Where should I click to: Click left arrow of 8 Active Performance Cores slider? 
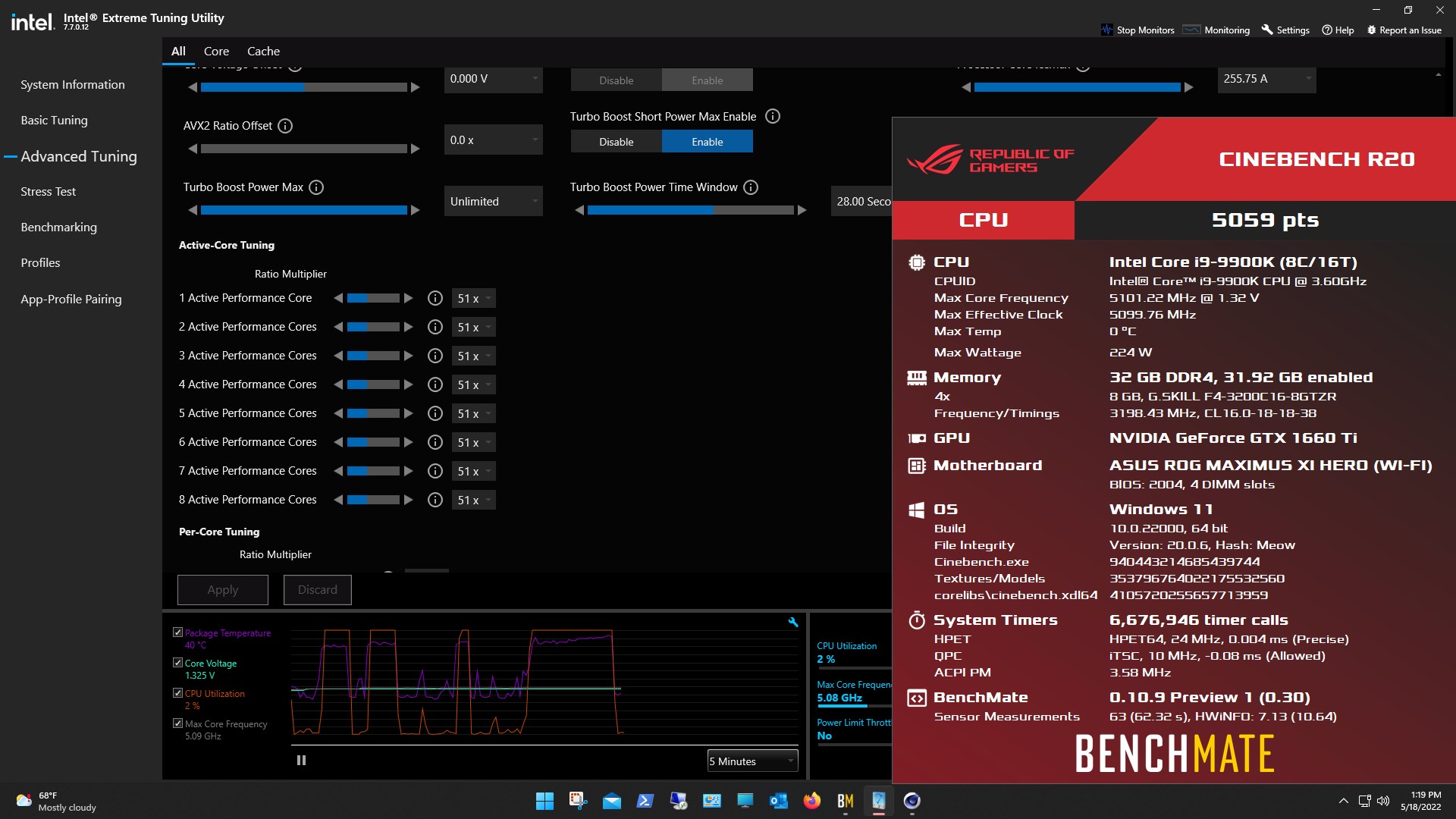[338, 500]
